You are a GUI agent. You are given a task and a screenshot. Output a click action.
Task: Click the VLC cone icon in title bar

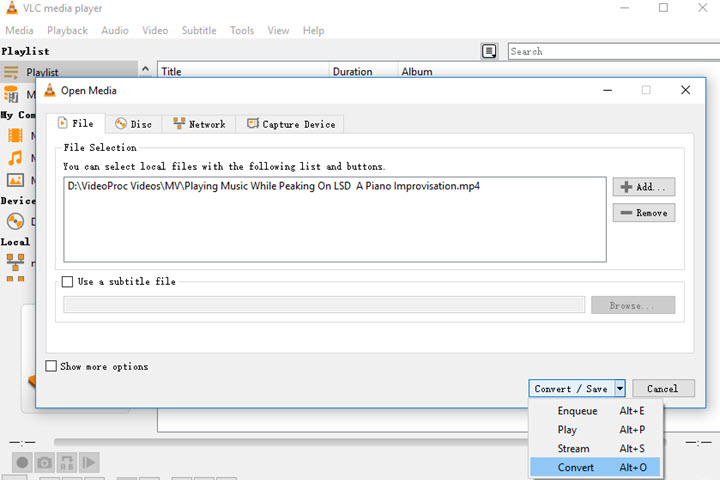tap(11, 7)
